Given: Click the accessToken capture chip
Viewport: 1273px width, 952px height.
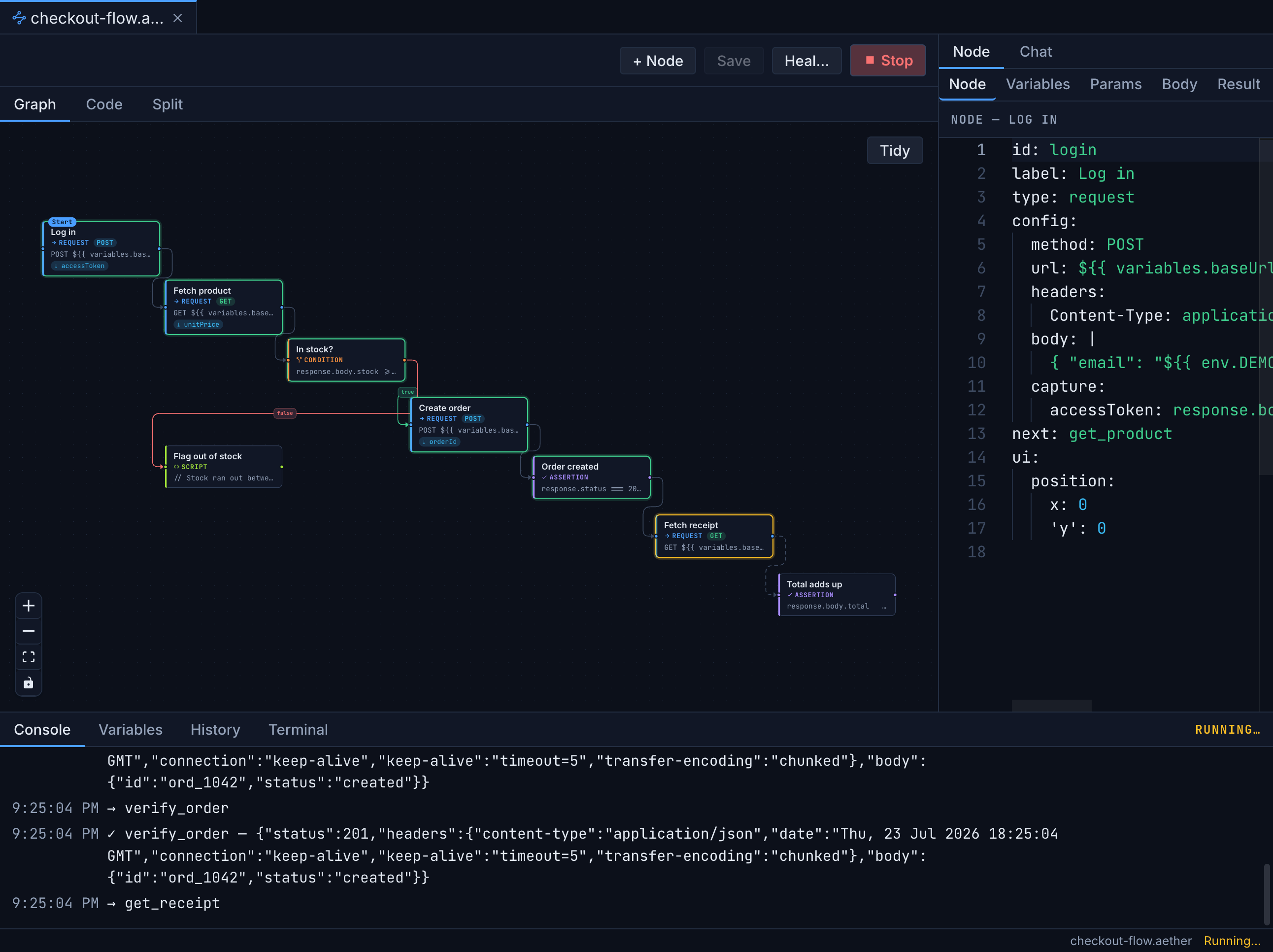Looking at the screenshot, I should (x=79, y=266).
